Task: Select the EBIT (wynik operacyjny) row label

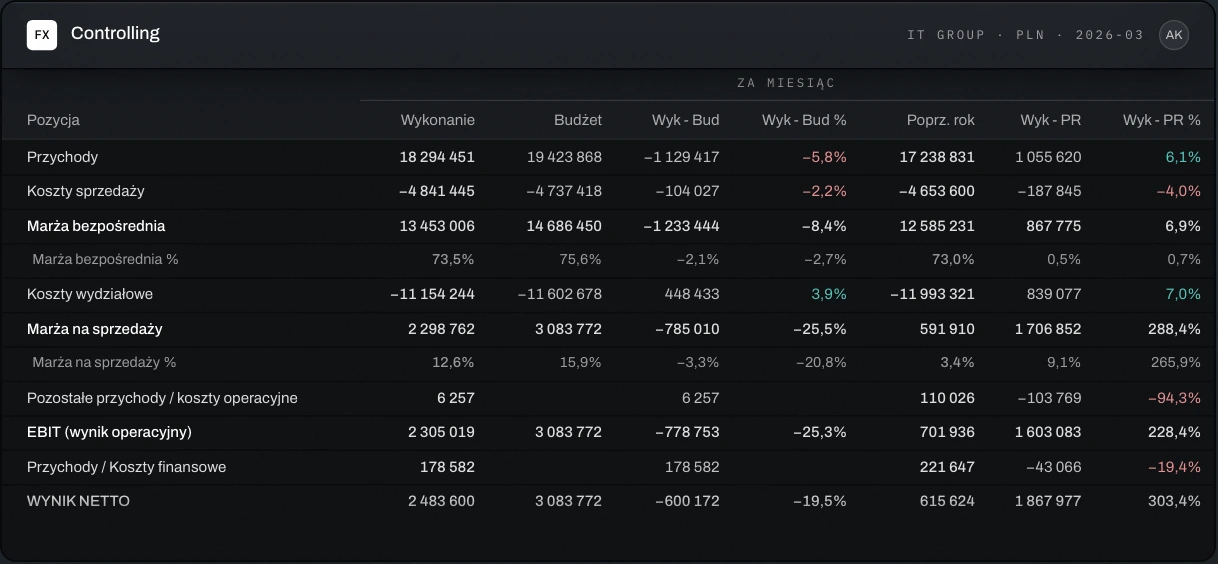Action: pos(109,432)
